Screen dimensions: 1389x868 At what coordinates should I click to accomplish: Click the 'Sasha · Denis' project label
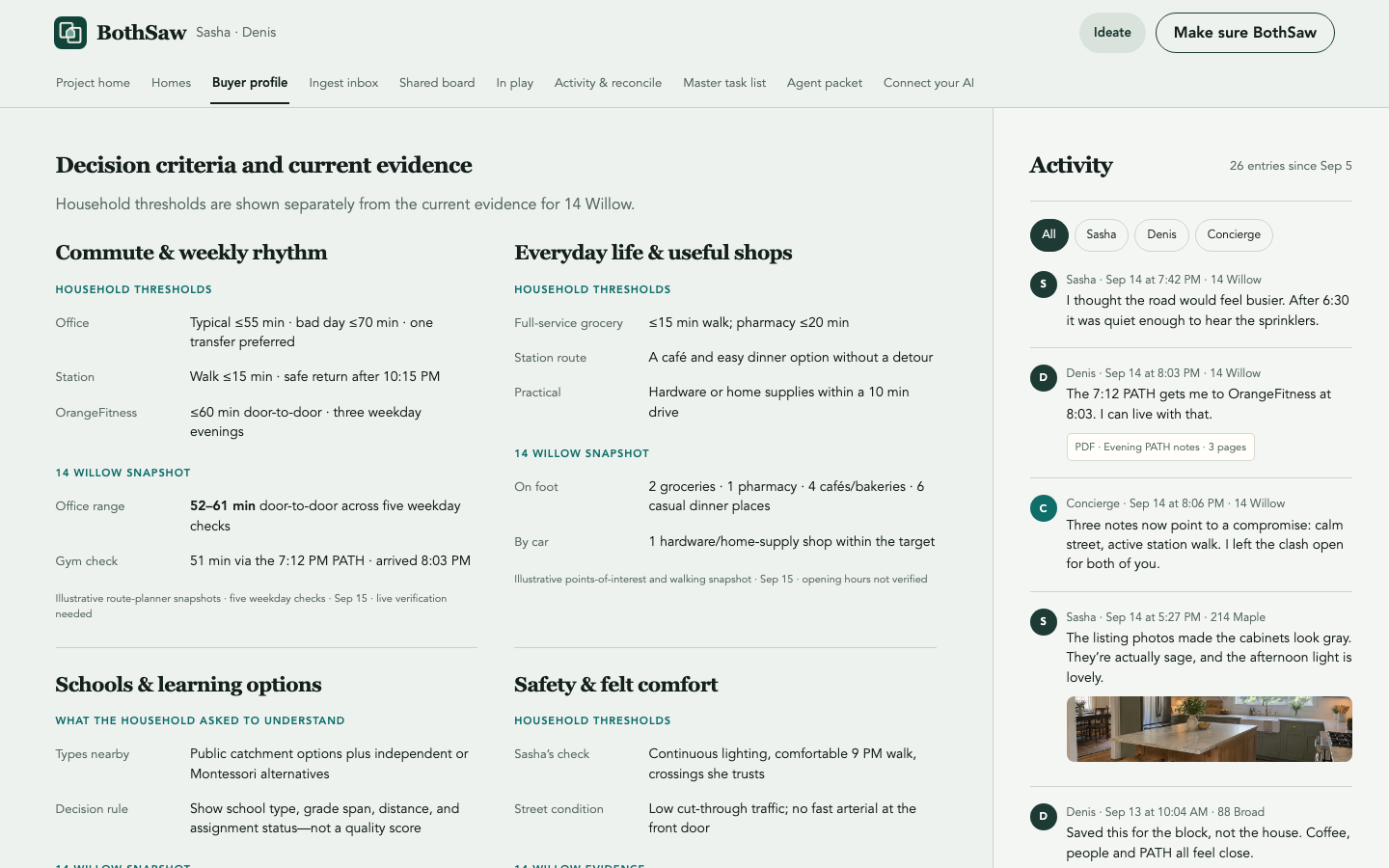point(235,33)
